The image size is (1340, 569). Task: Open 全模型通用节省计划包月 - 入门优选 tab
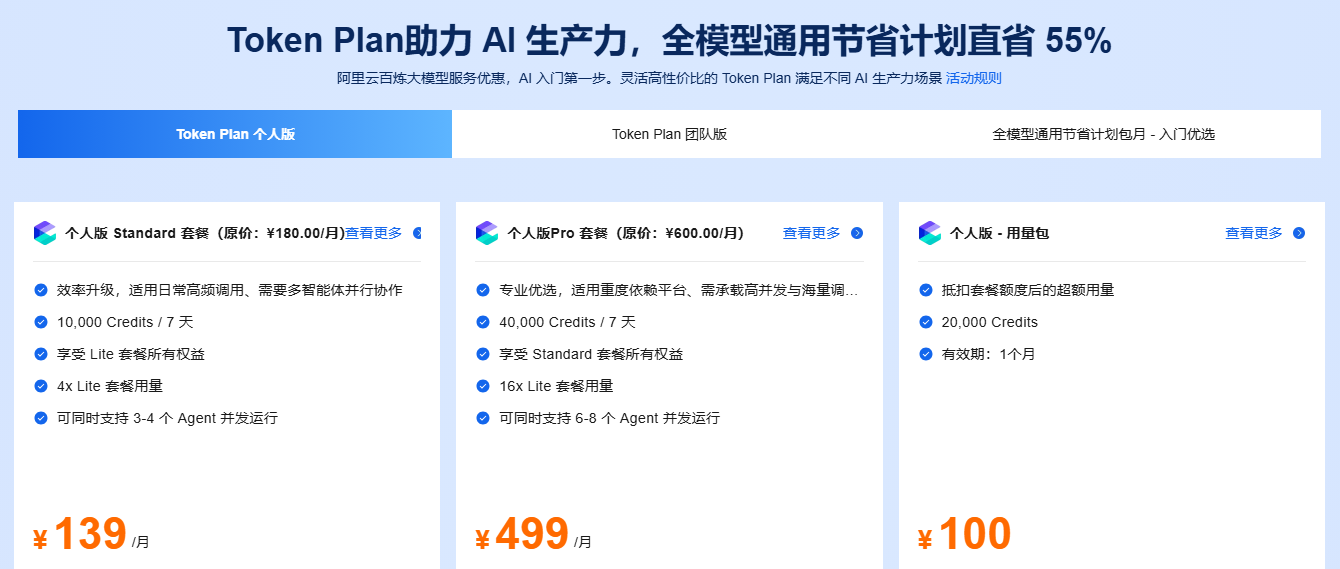(x=1104, y=134)
